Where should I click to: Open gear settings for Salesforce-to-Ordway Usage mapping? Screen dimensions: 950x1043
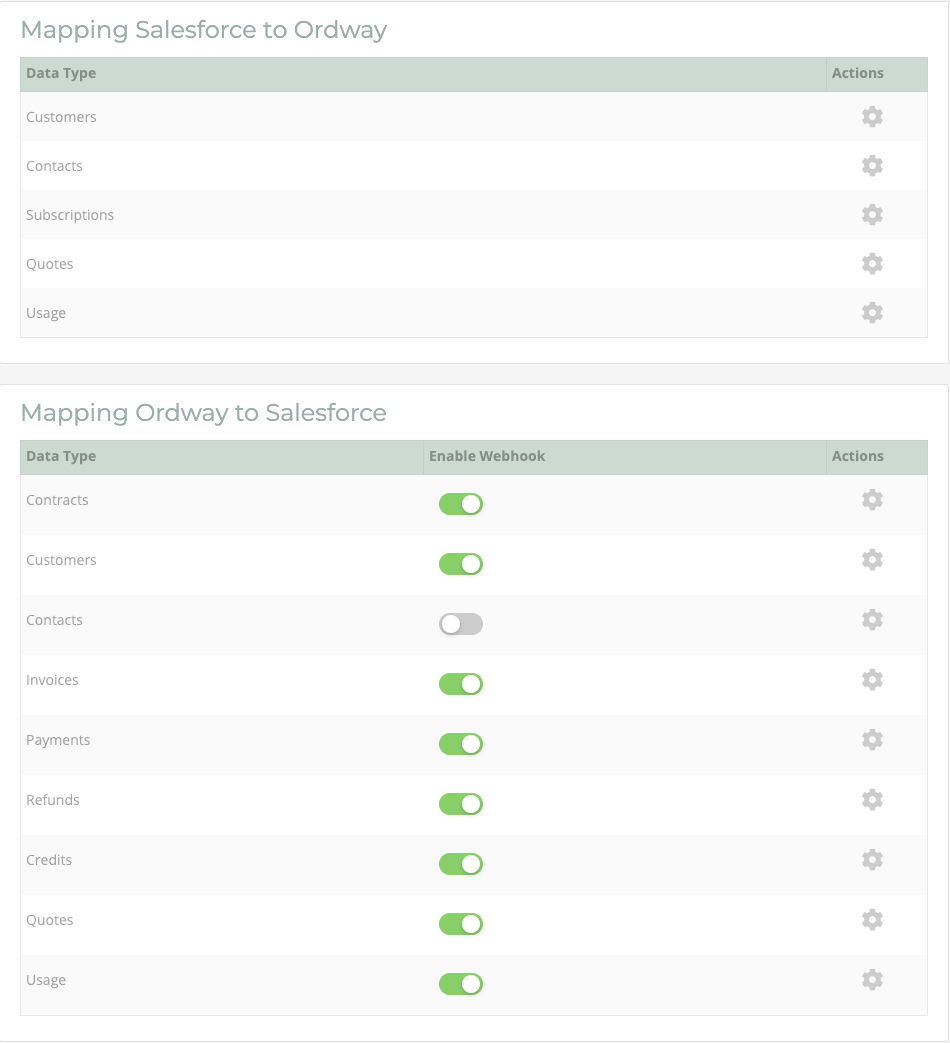(872, 313)
